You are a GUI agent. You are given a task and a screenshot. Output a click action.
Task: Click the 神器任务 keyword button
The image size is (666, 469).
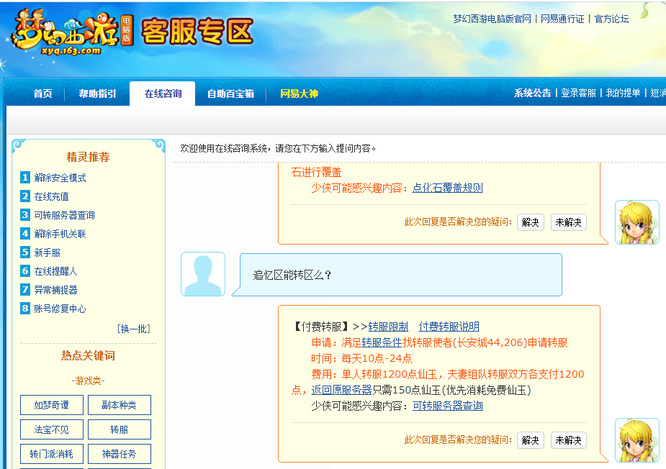119,454
